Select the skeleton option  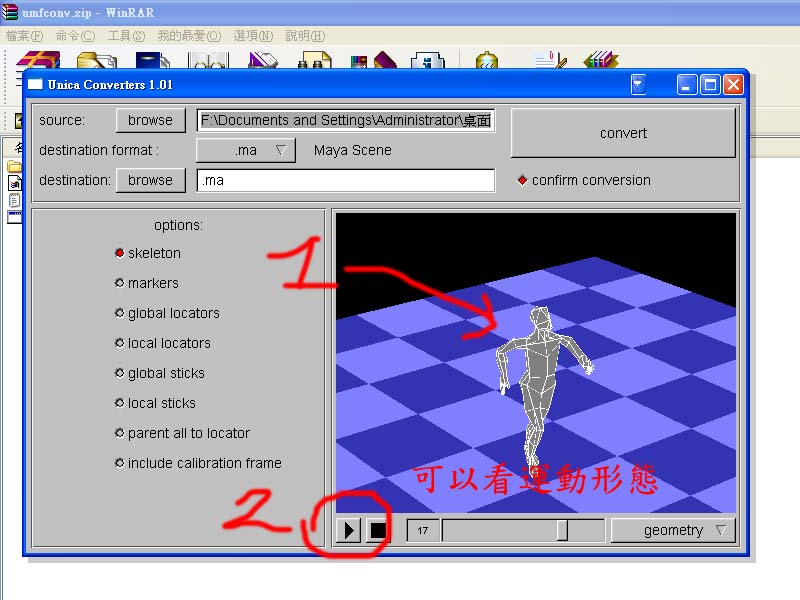tap(148, 253)
